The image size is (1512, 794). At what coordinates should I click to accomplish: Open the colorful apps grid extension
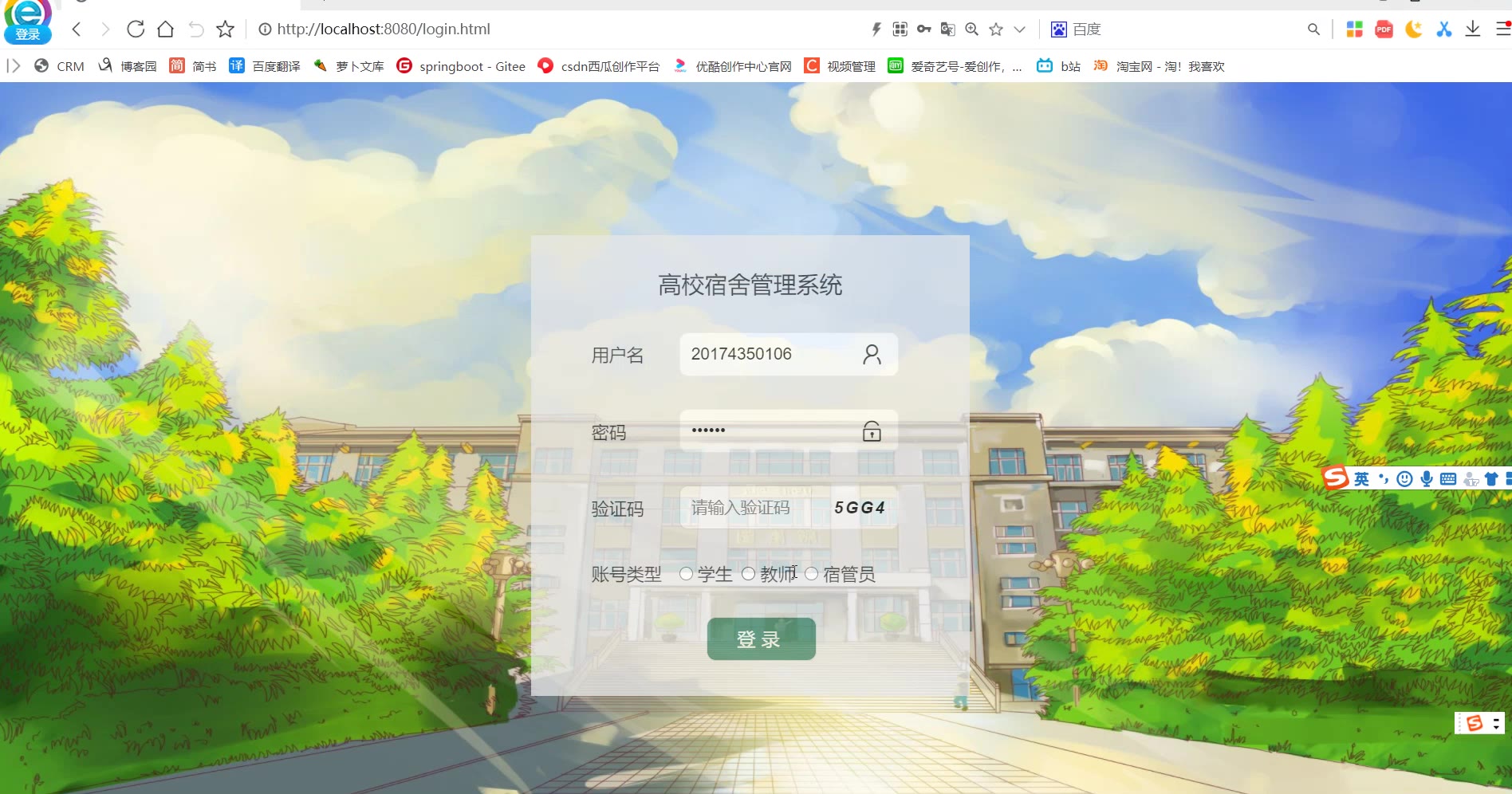tap(1354, 29)
